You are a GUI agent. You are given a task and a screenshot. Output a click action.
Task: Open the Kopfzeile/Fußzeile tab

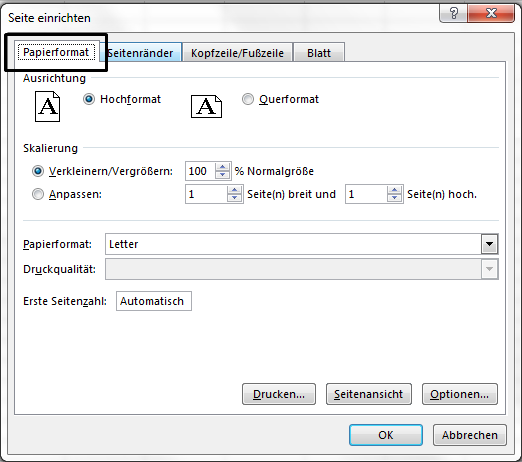[237, 53]
